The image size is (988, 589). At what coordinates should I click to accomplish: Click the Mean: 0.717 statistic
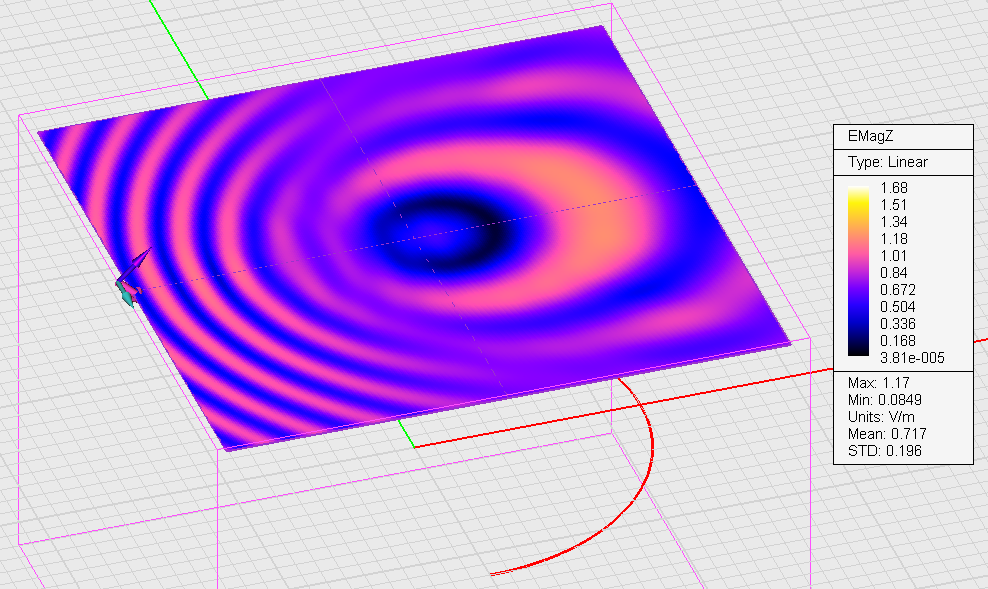[x=887, y=433]
